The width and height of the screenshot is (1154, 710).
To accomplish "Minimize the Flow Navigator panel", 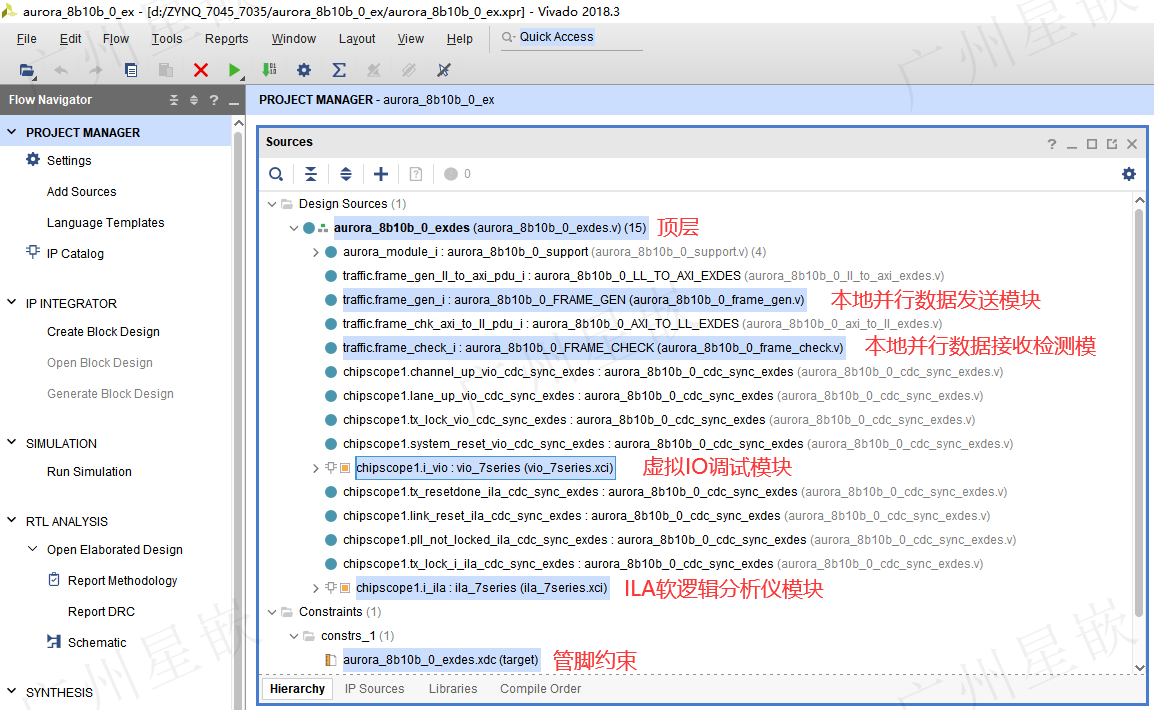I will tap(234, 102).
